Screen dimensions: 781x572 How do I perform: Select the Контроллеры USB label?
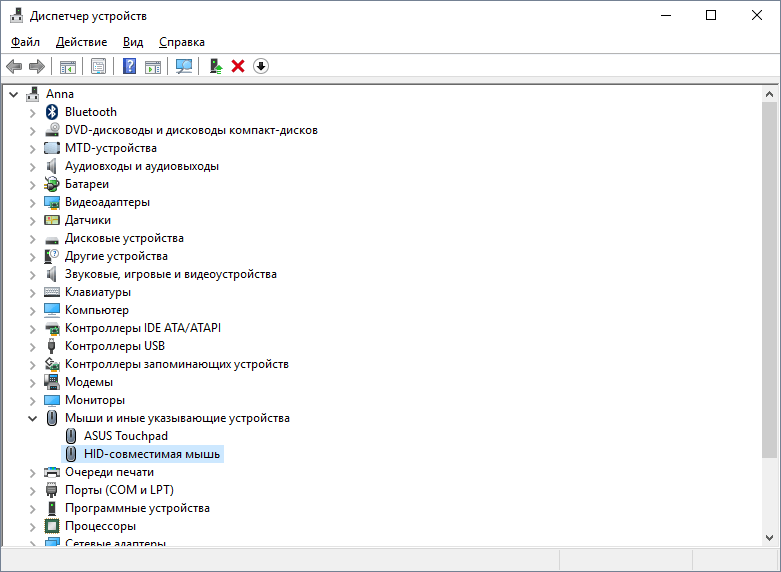115,346
